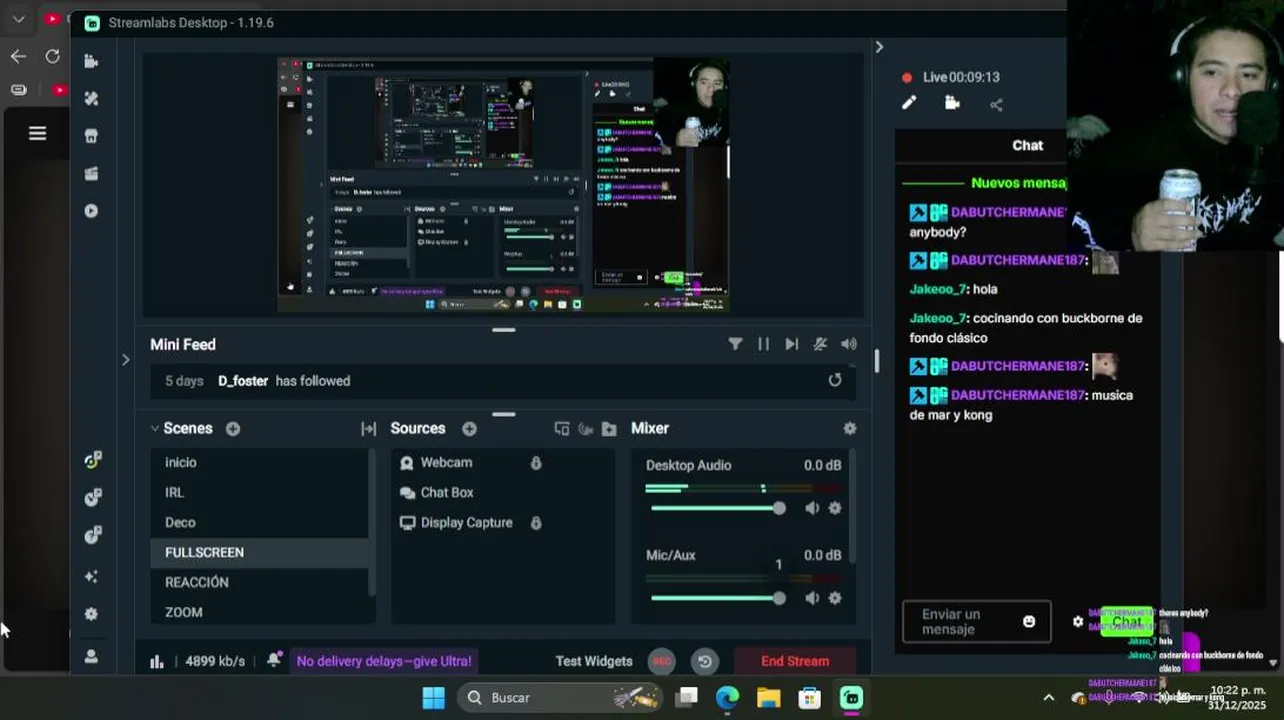Screen dimensions: 1284x720
Task: Open the sparkle Ultra icon in sidebar
Action: [91, 577]
